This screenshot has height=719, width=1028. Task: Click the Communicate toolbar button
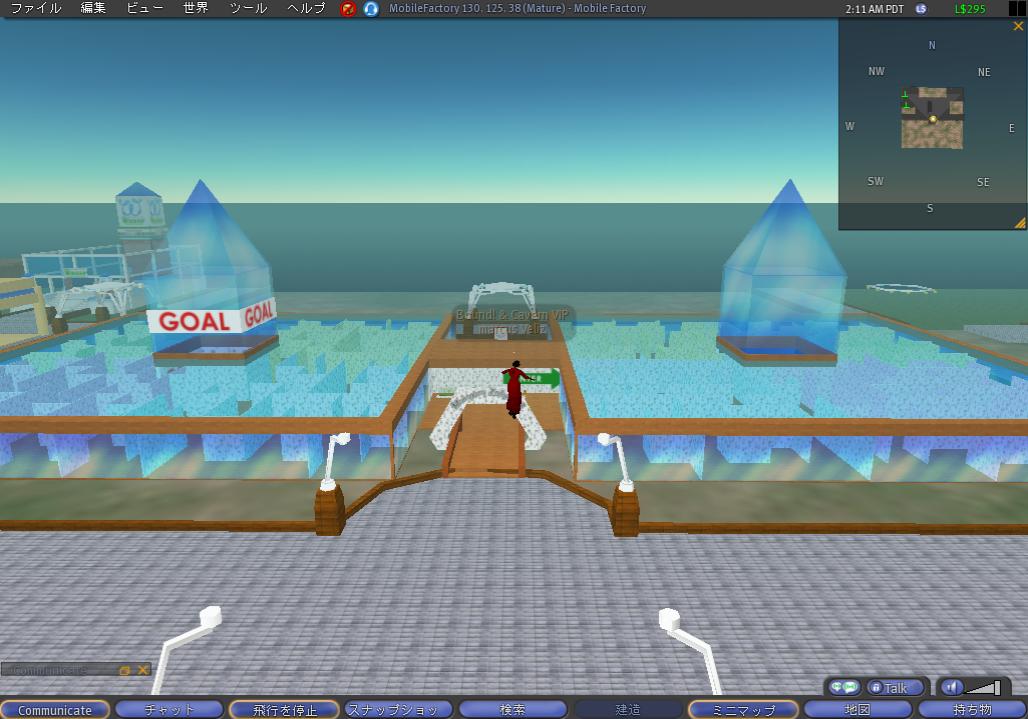coord(55,710)
